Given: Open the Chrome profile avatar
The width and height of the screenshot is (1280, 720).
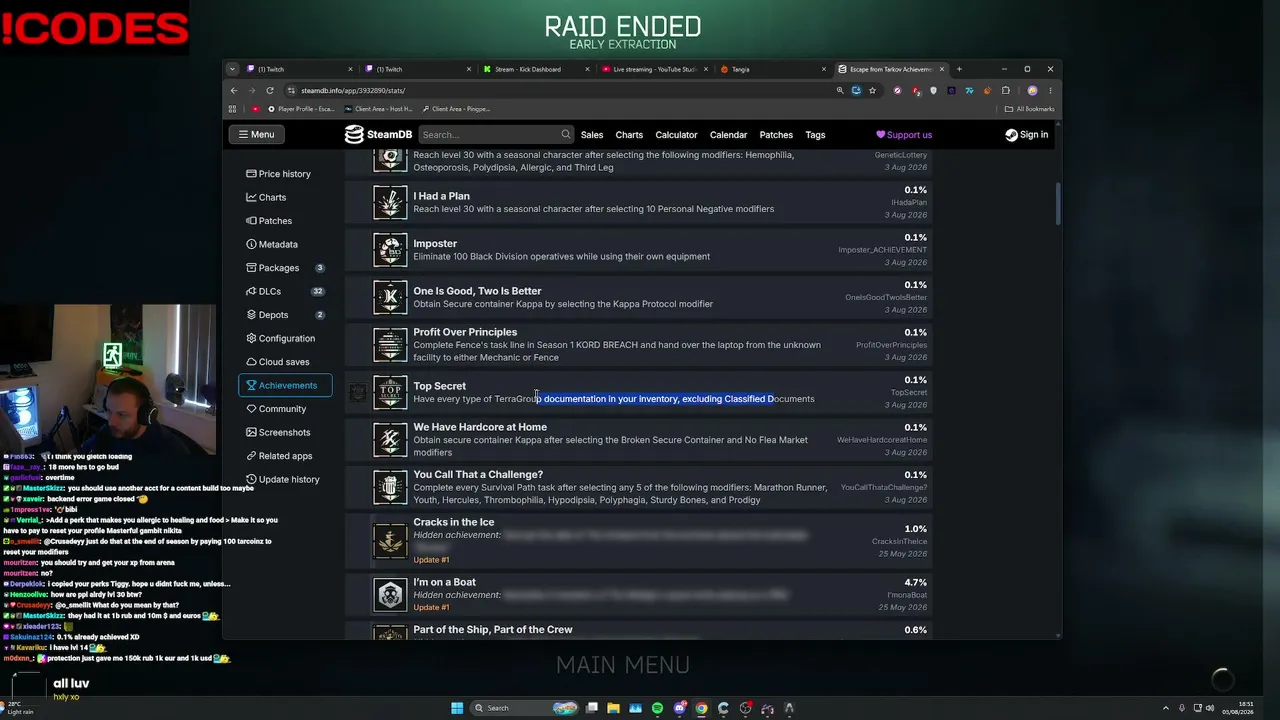Looking at the screenshot, I should pos(1032,90).
